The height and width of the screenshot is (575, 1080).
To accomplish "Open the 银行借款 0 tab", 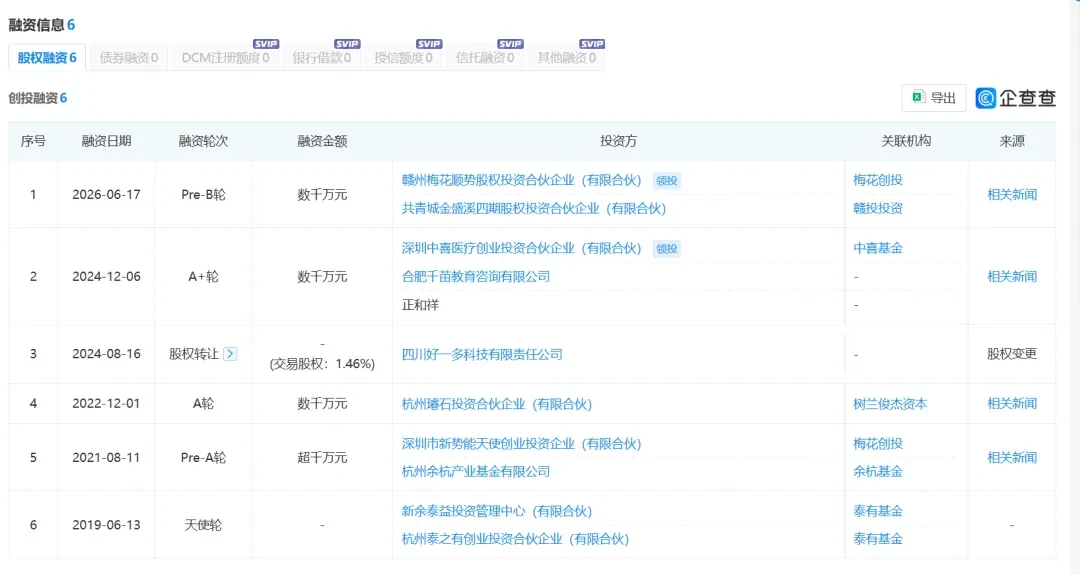I will click(x=322, y=58).
